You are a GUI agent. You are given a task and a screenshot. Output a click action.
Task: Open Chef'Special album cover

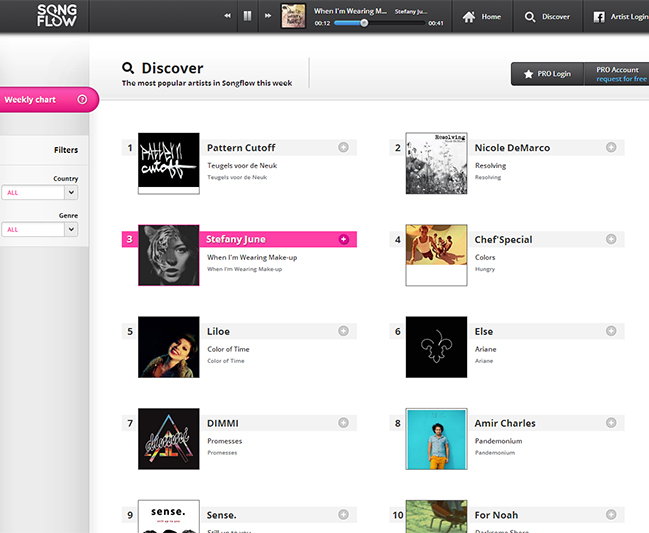tap(437, 255)
